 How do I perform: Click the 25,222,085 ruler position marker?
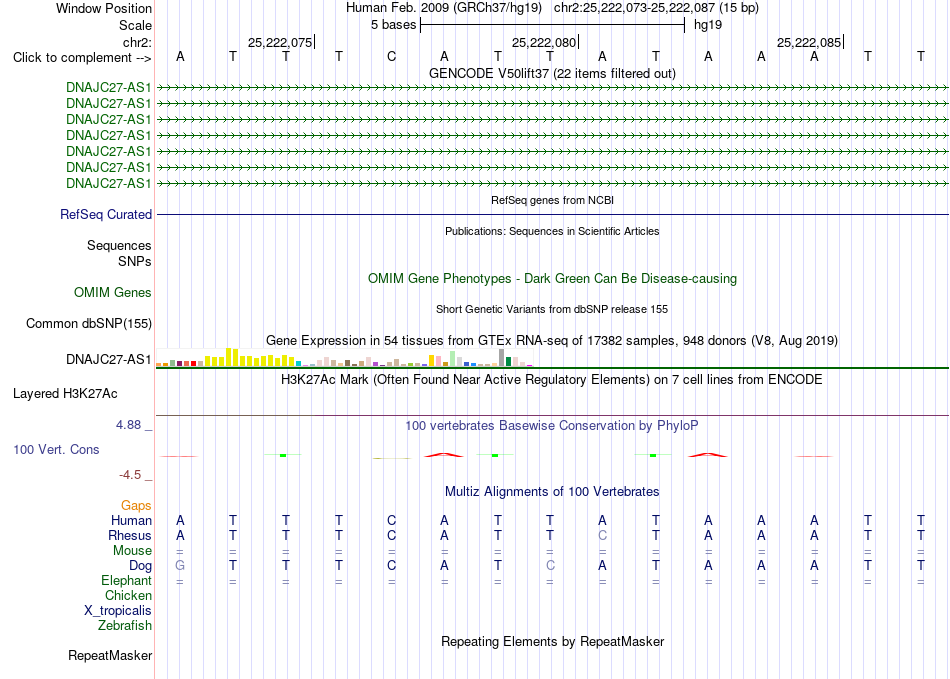click(x=809, y=42)
